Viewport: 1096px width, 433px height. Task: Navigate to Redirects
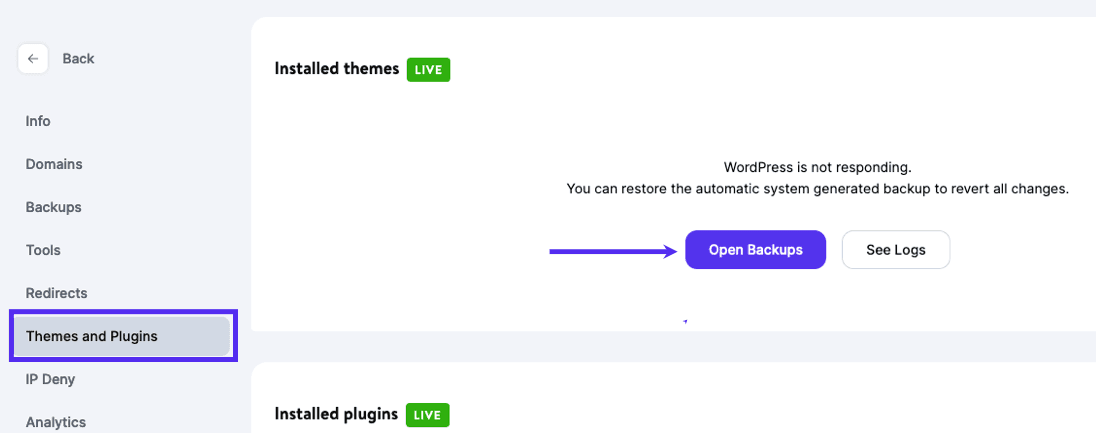[57, 293]
